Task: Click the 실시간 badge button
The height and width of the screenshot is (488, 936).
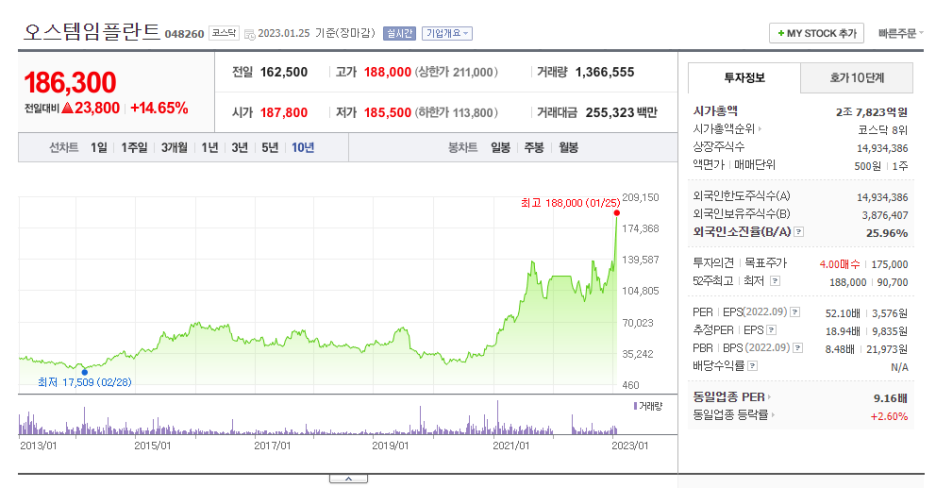Action: coord(399,33)
